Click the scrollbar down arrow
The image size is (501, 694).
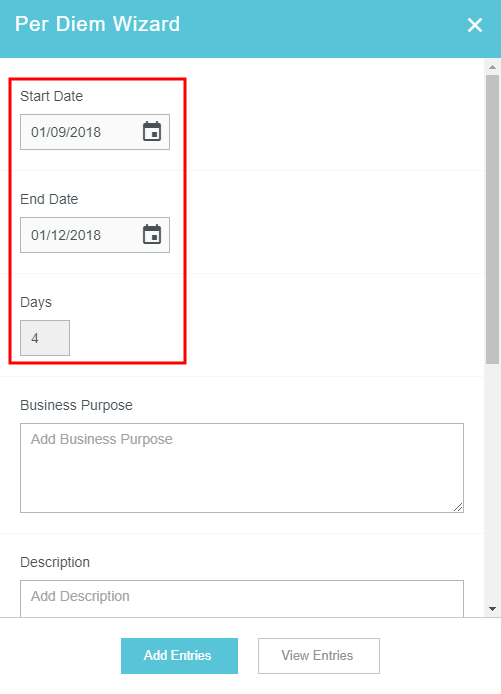492,609
